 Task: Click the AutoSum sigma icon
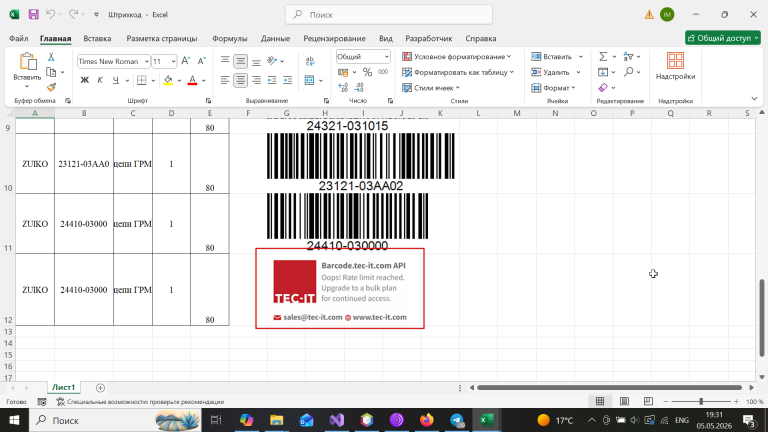(x=603, y=57)
